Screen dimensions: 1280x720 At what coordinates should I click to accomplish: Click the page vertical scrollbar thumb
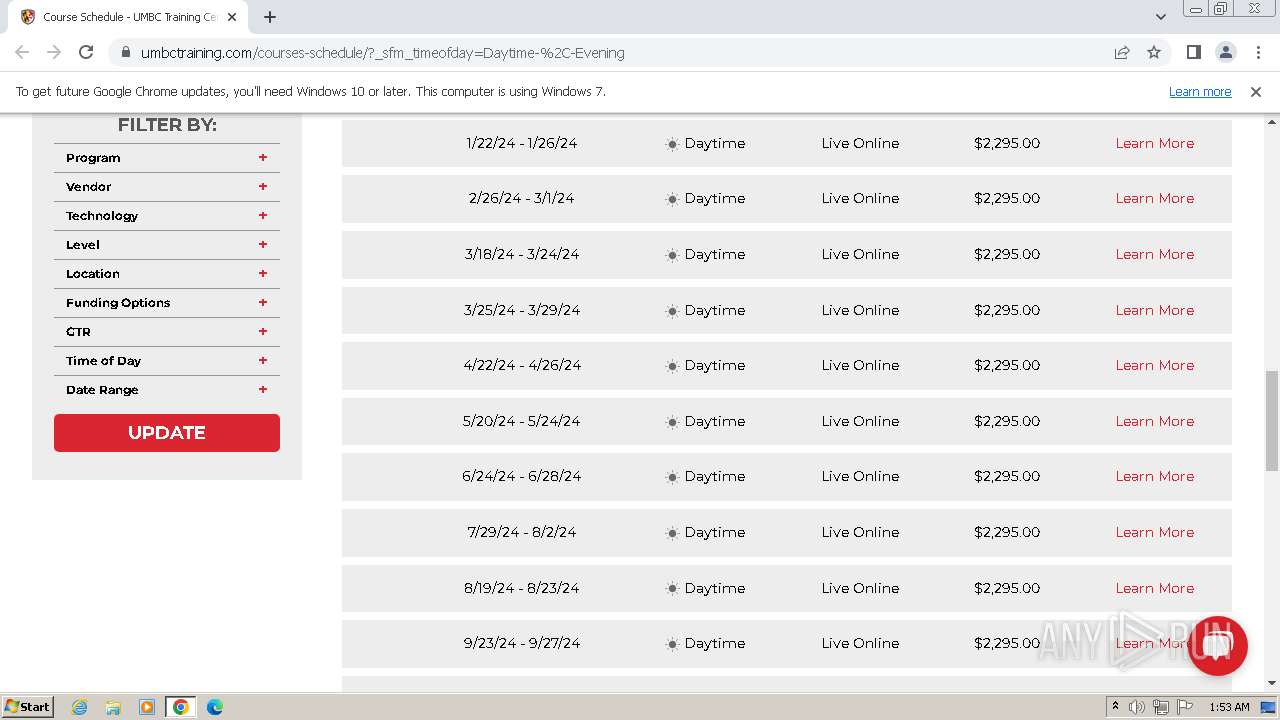coord(1272,420)
